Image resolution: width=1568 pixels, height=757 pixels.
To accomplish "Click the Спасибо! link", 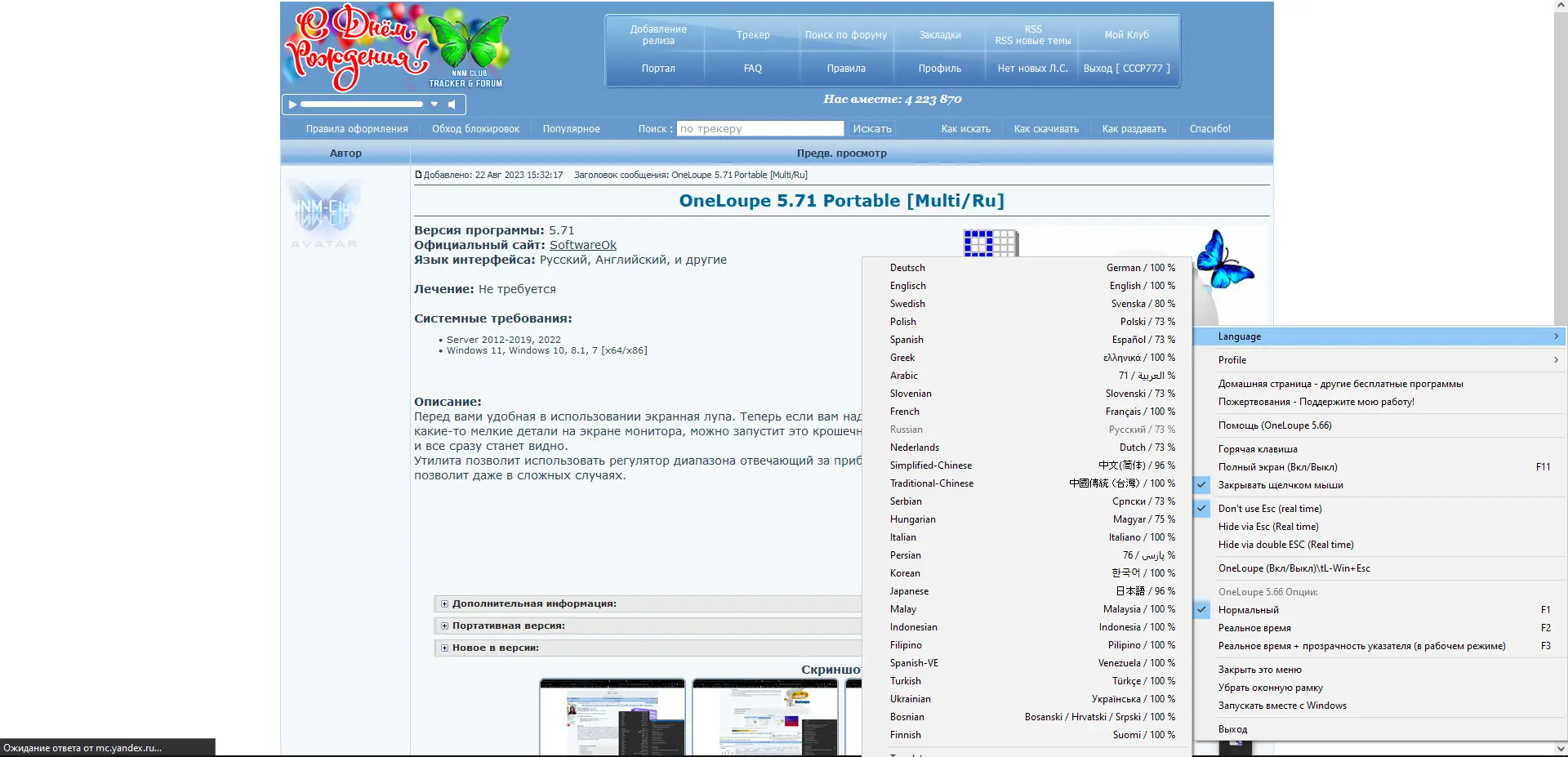I will click(1210, 129).
